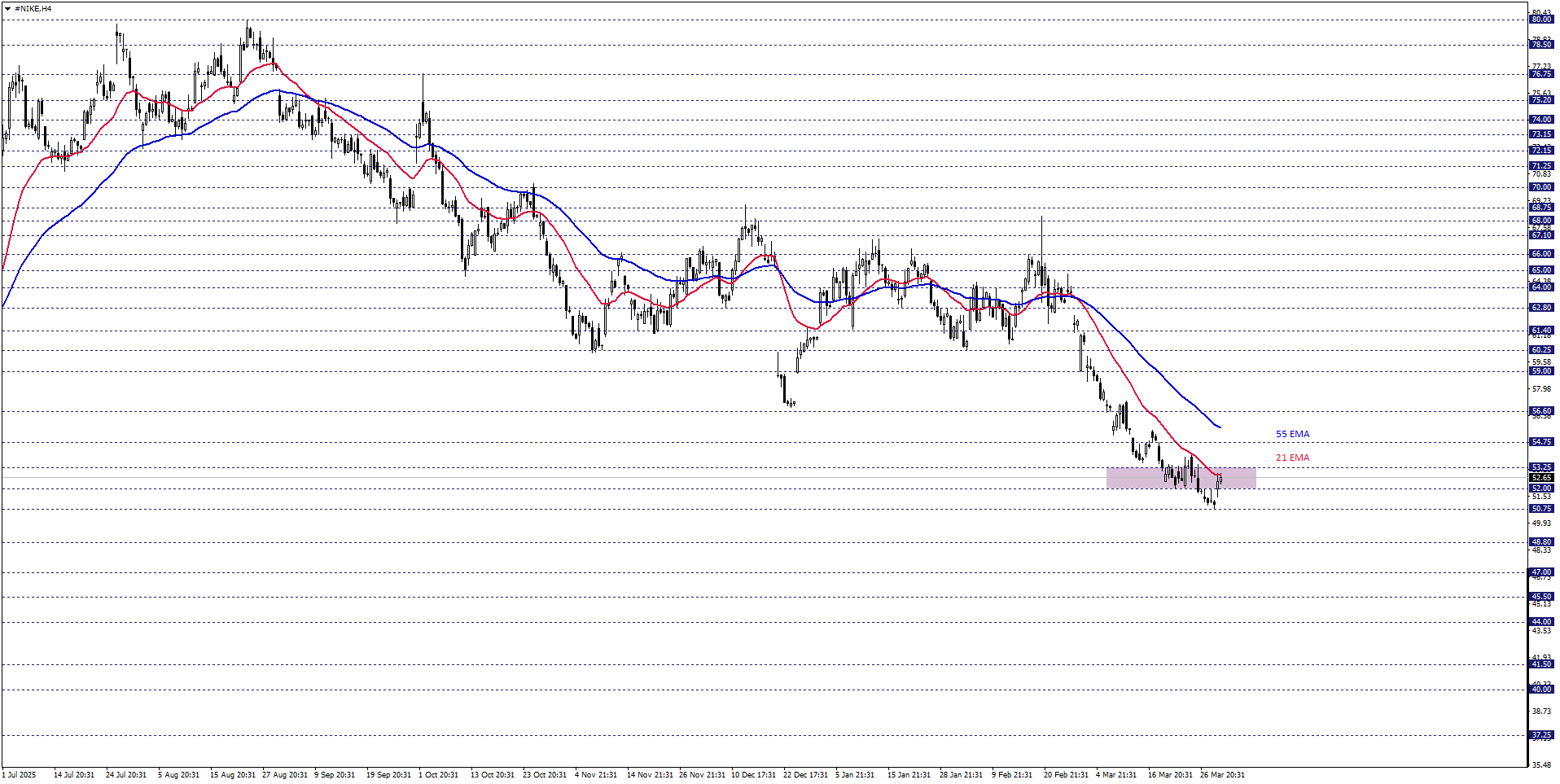Select the 22 Dec 17:31 time label
Screen dimensions: 1560x784
pyautogui.click(x=805, y=775)
